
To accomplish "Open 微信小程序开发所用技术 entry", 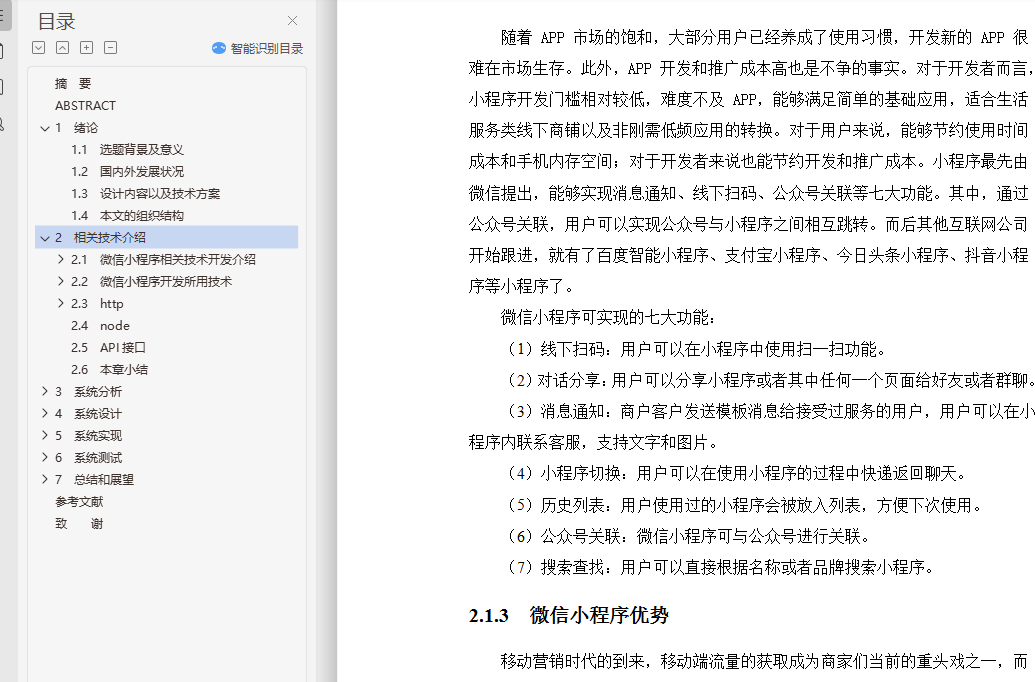I will pyautogui.click(x=166, y=281).
